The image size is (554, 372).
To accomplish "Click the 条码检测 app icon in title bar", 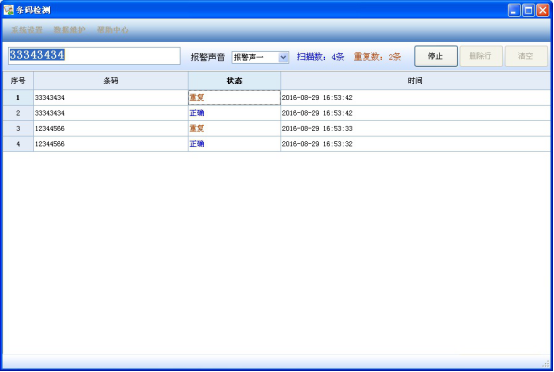I will click(x=8, y=10).
